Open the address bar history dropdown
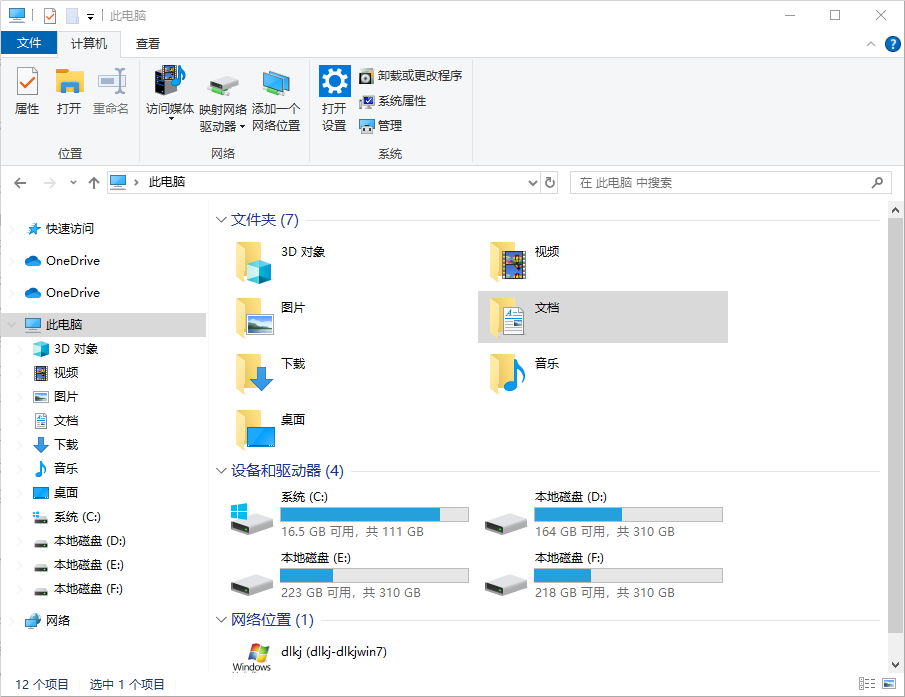Image resolution: width=905 pixels, height=697 pixels. [x=533, y=182]
